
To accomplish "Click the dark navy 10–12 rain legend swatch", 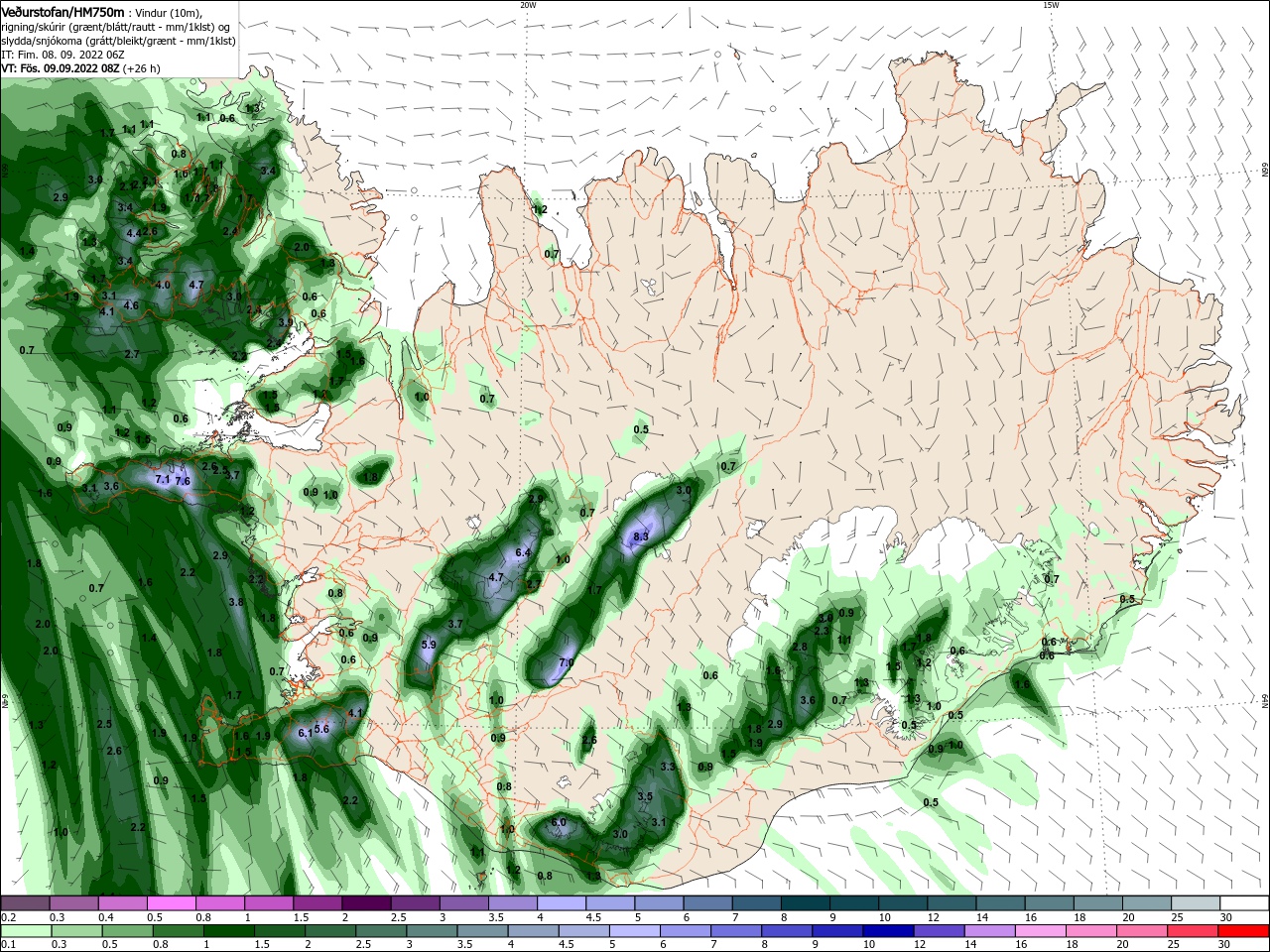I will coord(886,931).
